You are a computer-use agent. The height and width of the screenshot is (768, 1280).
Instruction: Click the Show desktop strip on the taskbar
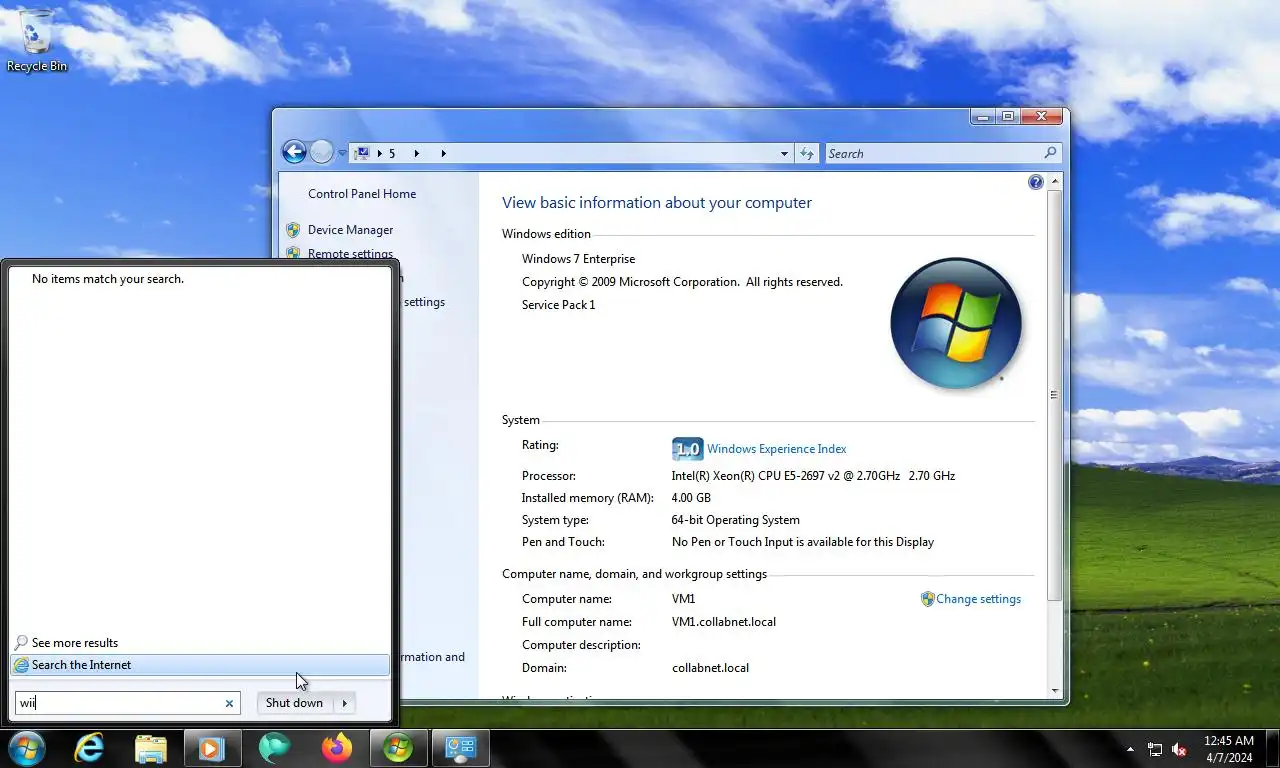pyautogui.click(x=1273, y=749)
